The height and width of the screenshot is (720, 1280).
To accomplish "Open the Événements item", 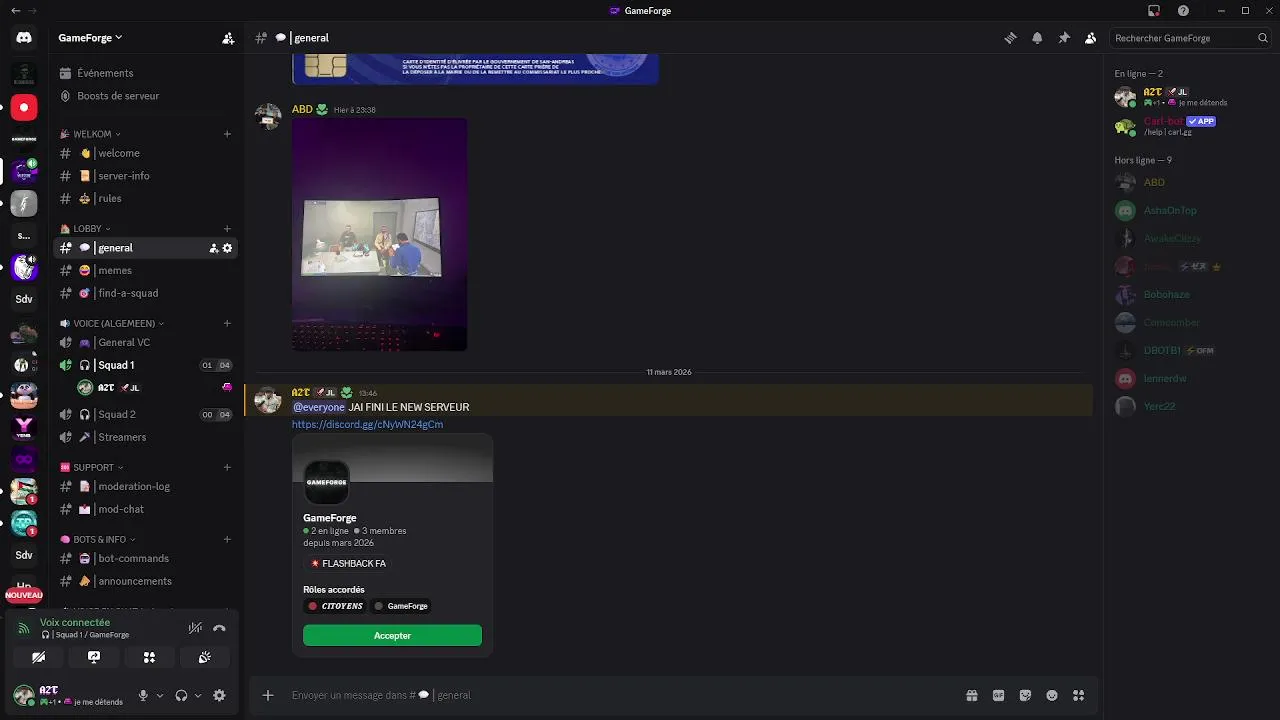I will [x=146, y=73].
